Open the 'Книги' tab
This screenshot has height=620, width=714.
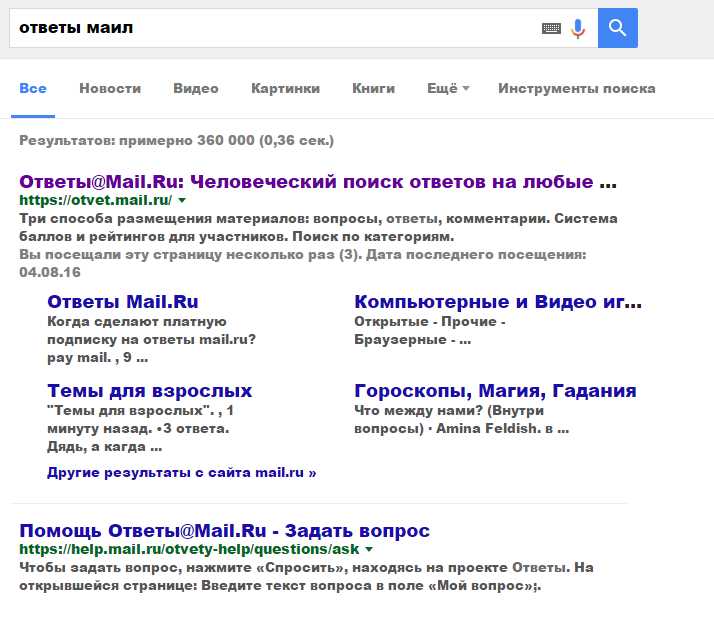pyautogui.click(x=373, y=88)
